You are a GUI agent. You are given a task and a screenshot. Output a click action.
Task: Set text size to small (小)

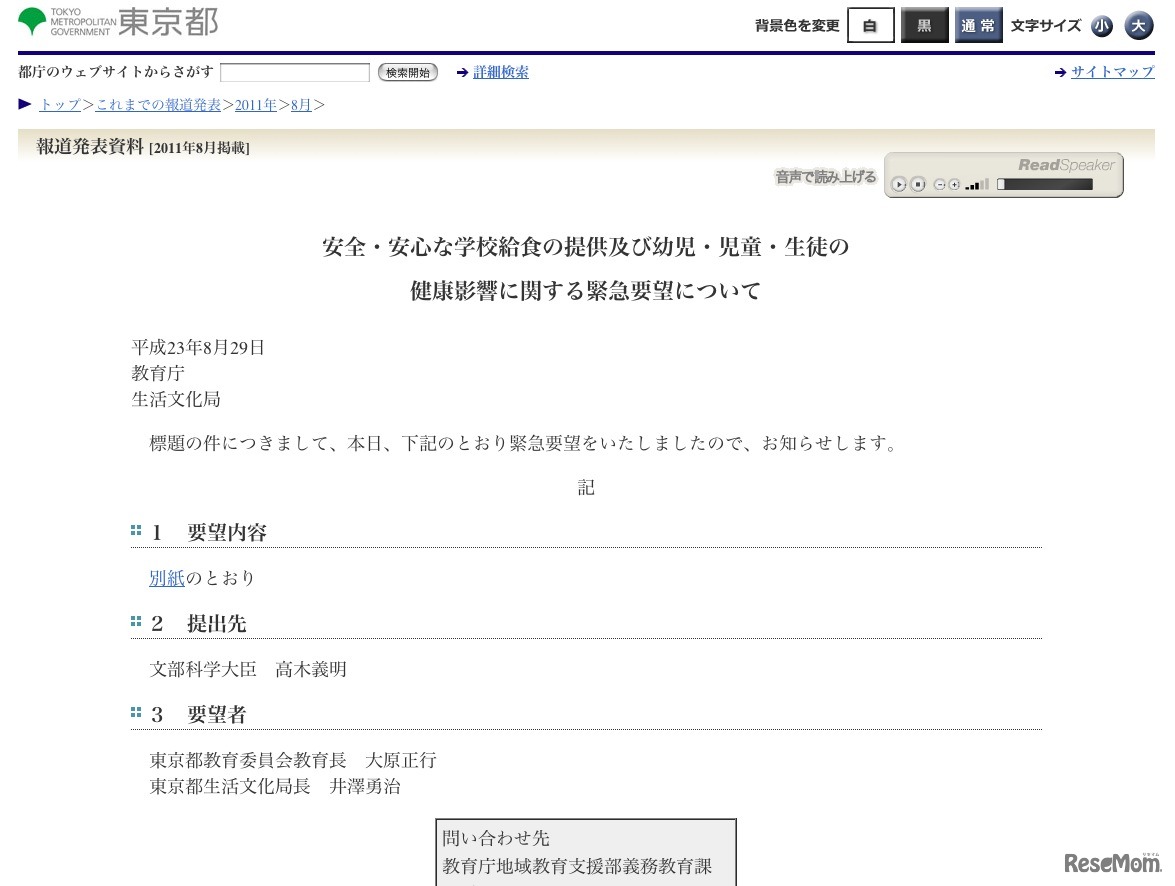pyautogui.click(x=1102, y=26)
